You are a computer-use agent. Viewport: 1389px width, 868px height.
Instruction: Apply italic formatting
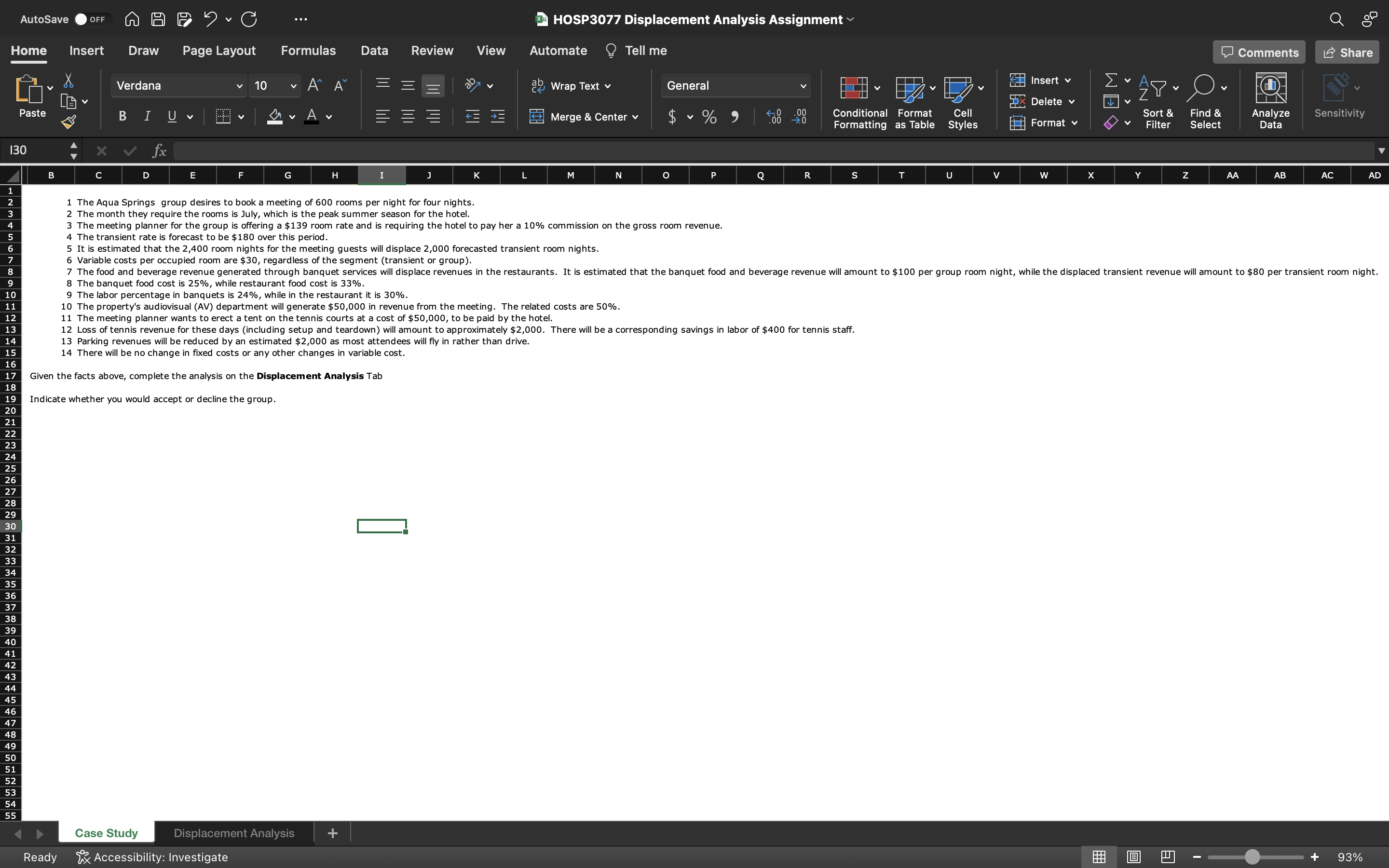[146, 117]
